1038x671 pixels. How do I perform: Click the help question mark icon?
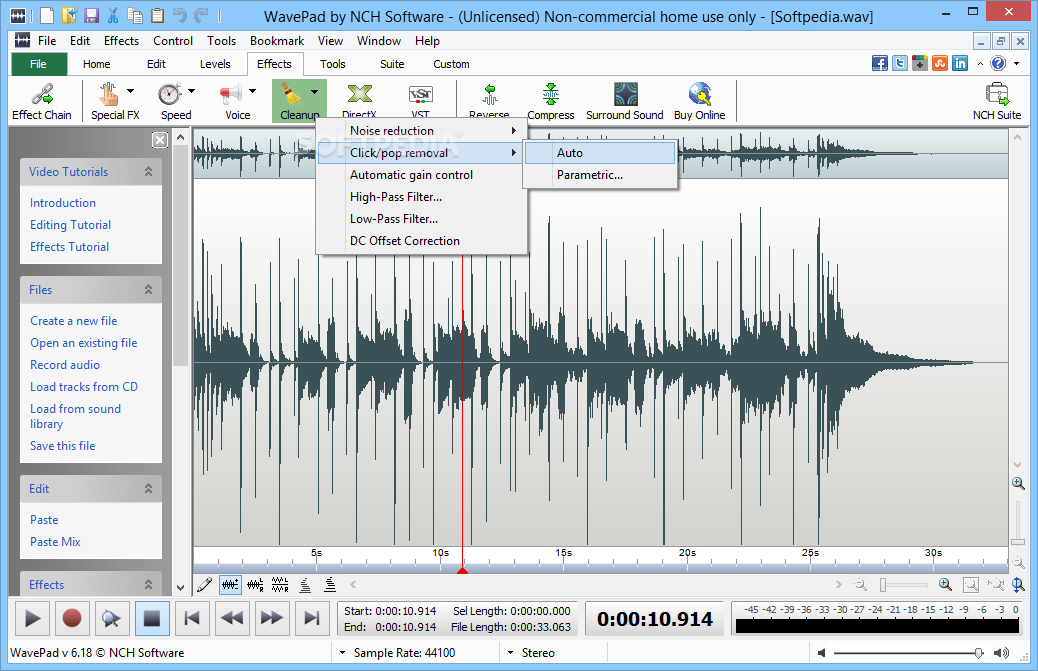click(998, 64)
